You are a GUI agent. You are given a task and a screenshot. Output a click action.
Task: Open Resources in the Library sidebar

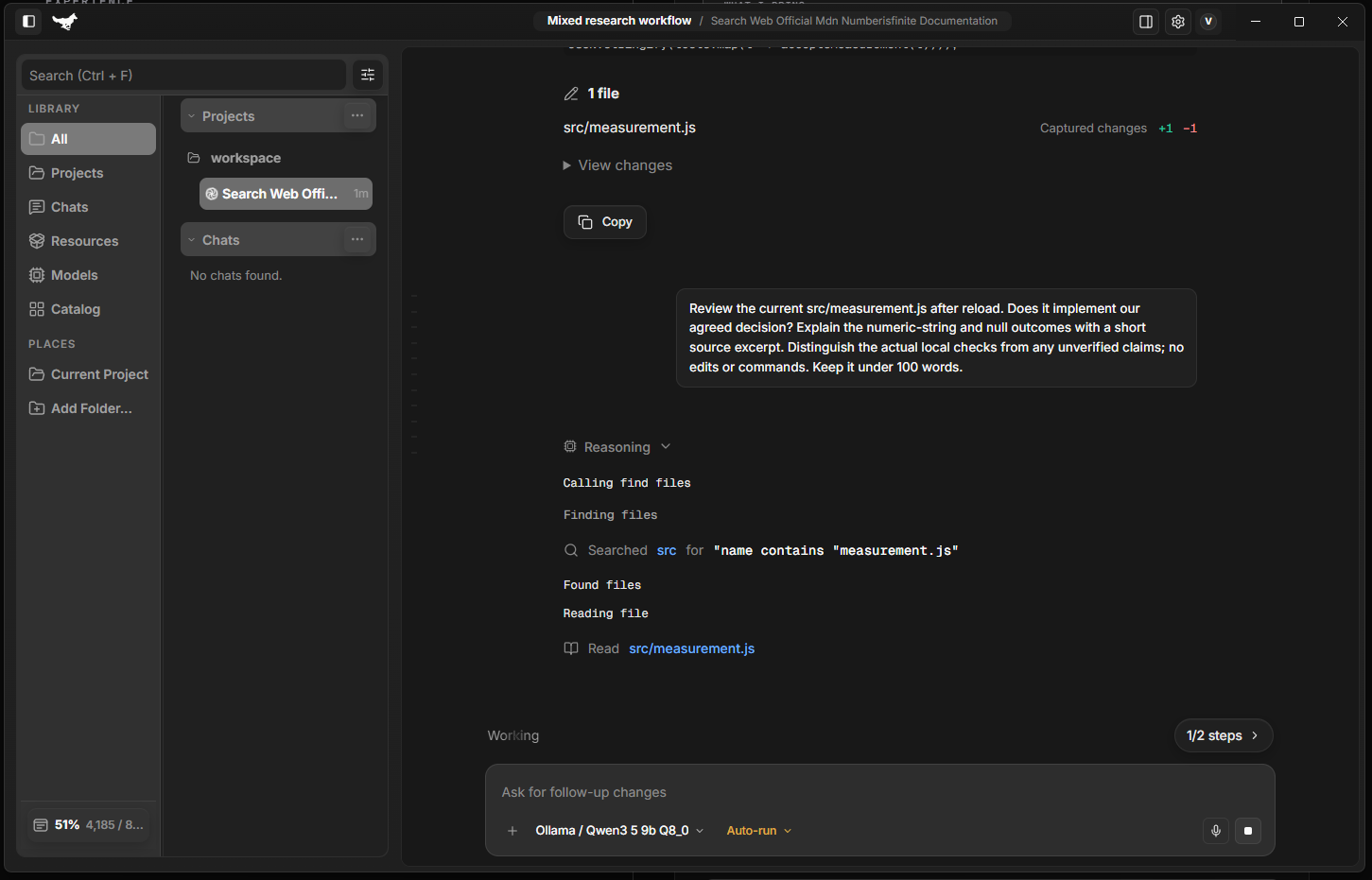88,241
